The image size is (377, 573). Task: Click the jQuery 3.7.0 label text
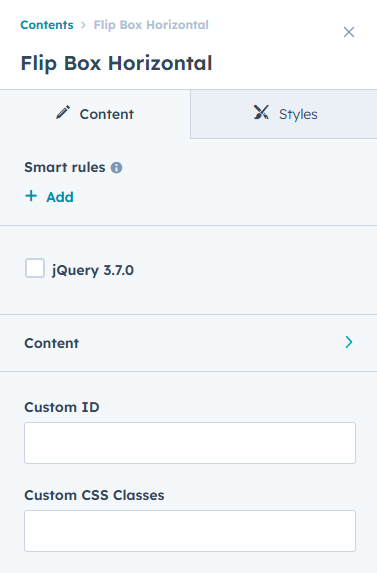pyautogui.click(x=93, y=270)
